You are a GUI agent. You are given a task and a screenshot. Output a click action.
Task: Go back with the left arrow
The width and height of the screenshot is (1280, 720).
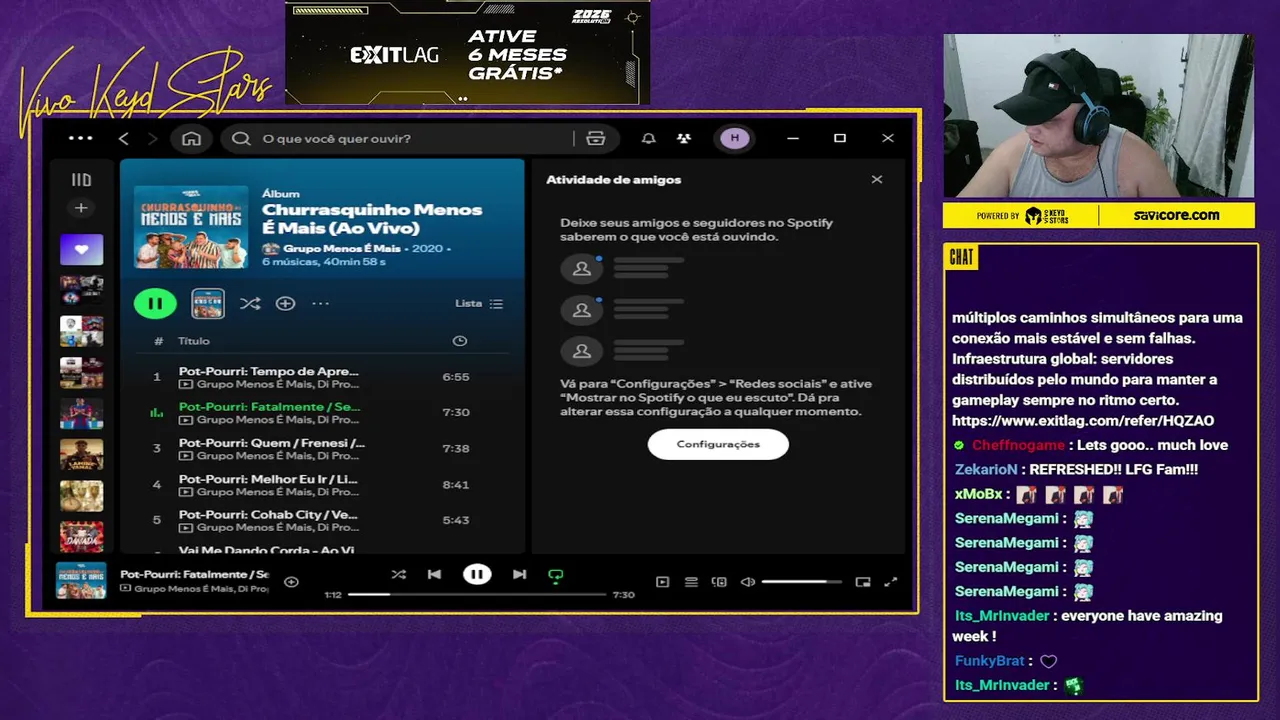(124, 138)
